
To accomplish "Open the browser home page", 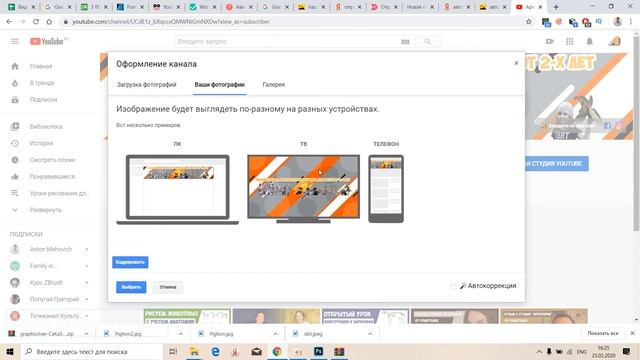I will coord(49,22).
